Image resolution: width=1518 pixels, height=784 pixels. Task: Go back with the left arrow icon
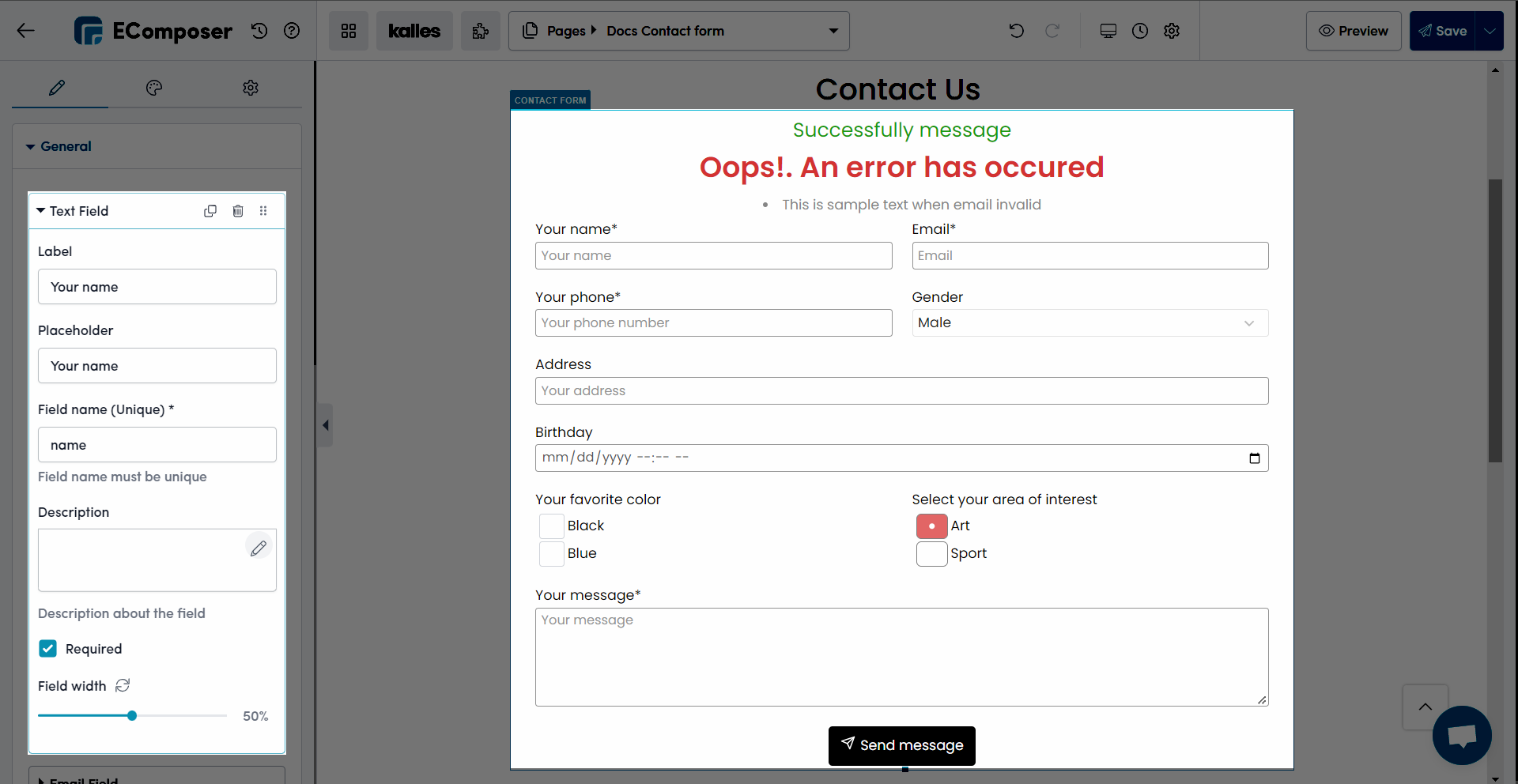pyautogui.click(x=26, y=31)
